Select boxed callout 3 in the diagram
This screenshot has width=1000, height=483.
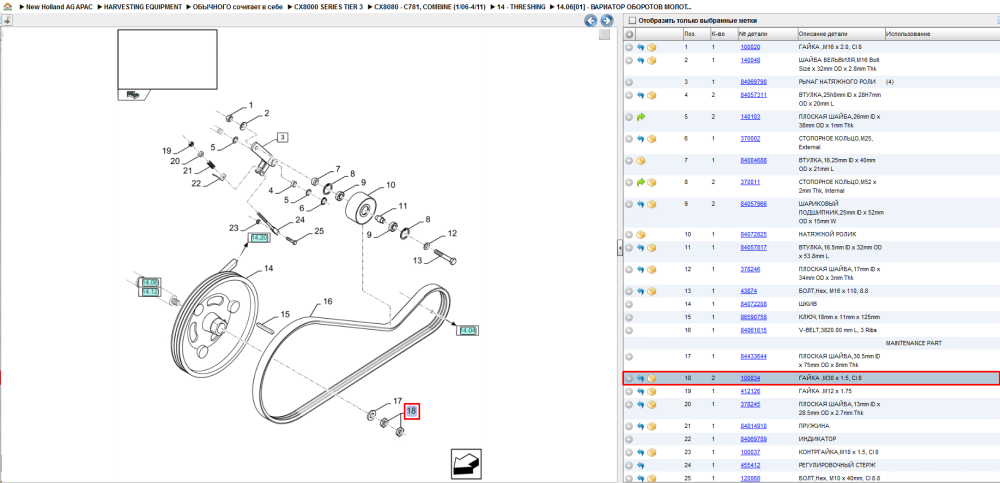283,137
